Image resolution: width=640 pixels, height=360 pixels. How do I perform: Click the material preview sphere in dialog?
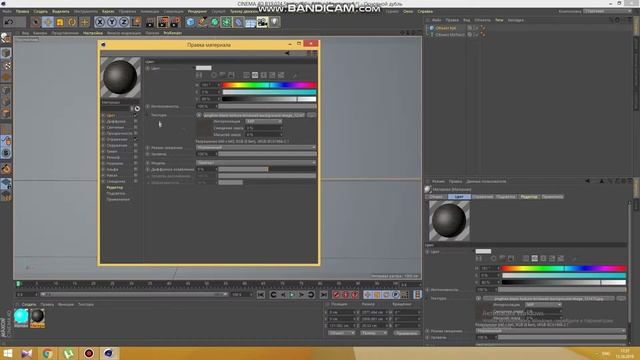click(x=120, y=77)
